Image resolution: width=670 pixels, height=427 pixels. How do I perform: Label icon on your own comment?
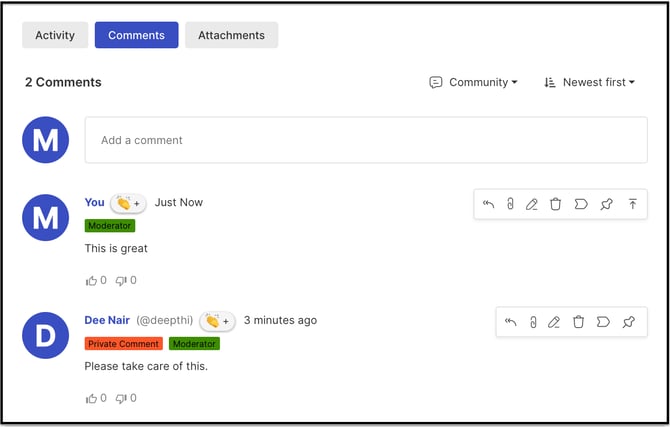coord(581,204)
